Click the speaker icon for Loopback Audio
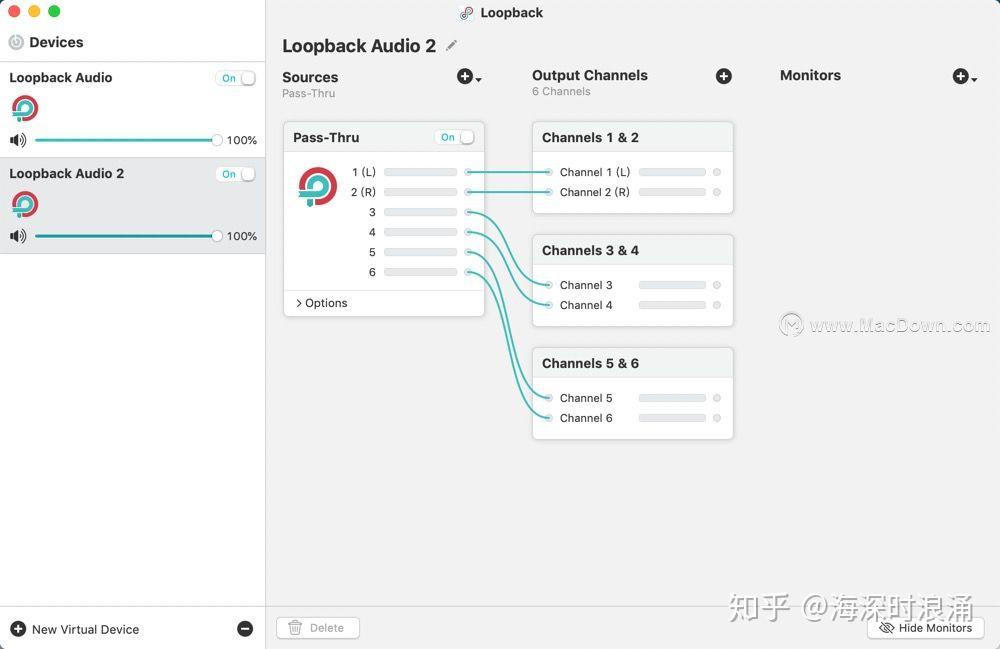The image size is (1000, 649). coord(17,140)
